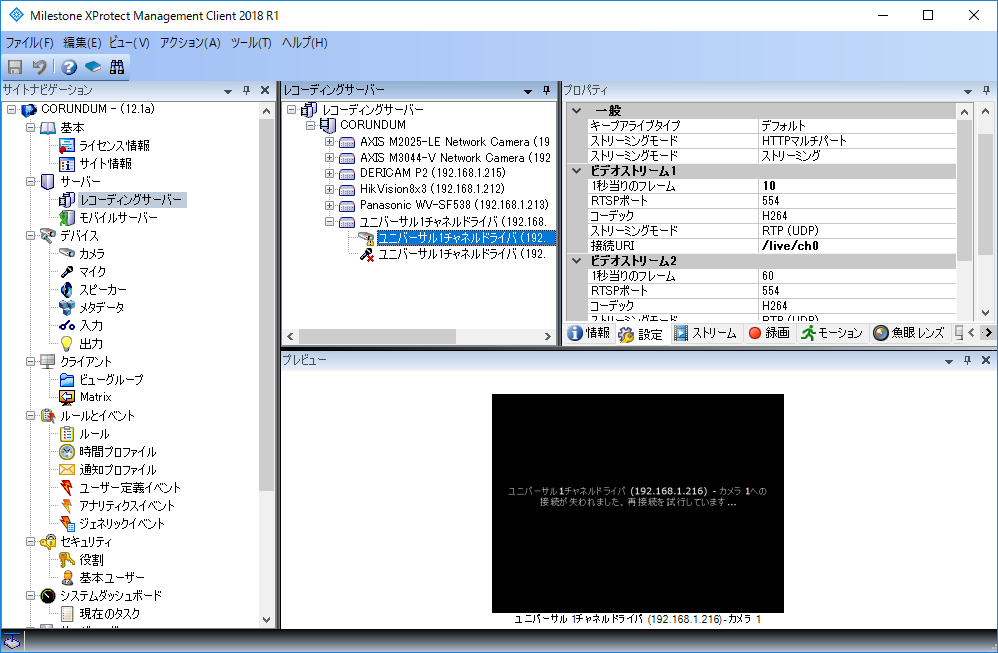Click the 出力 light bulb icon

click(x=67, y=344)
